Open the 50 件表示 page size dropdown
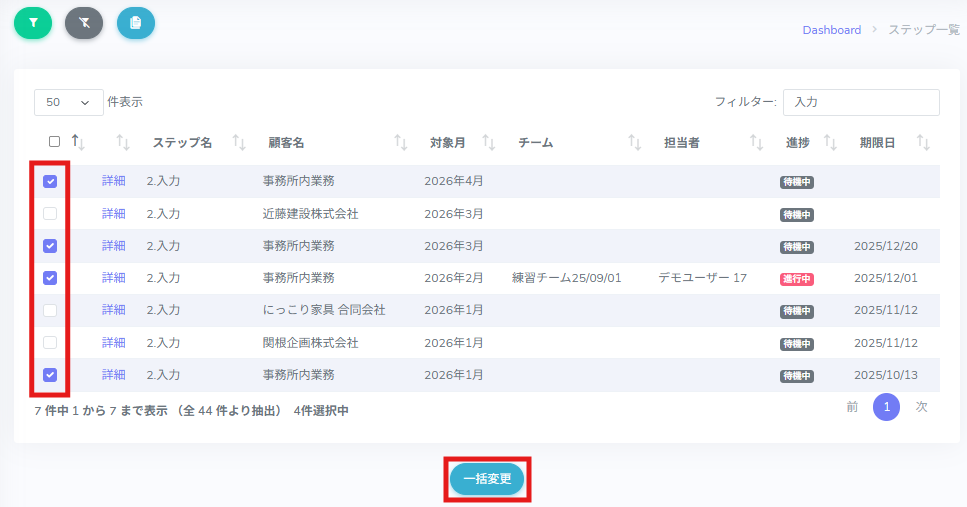 pyautogui.click(x=68, y=102)
